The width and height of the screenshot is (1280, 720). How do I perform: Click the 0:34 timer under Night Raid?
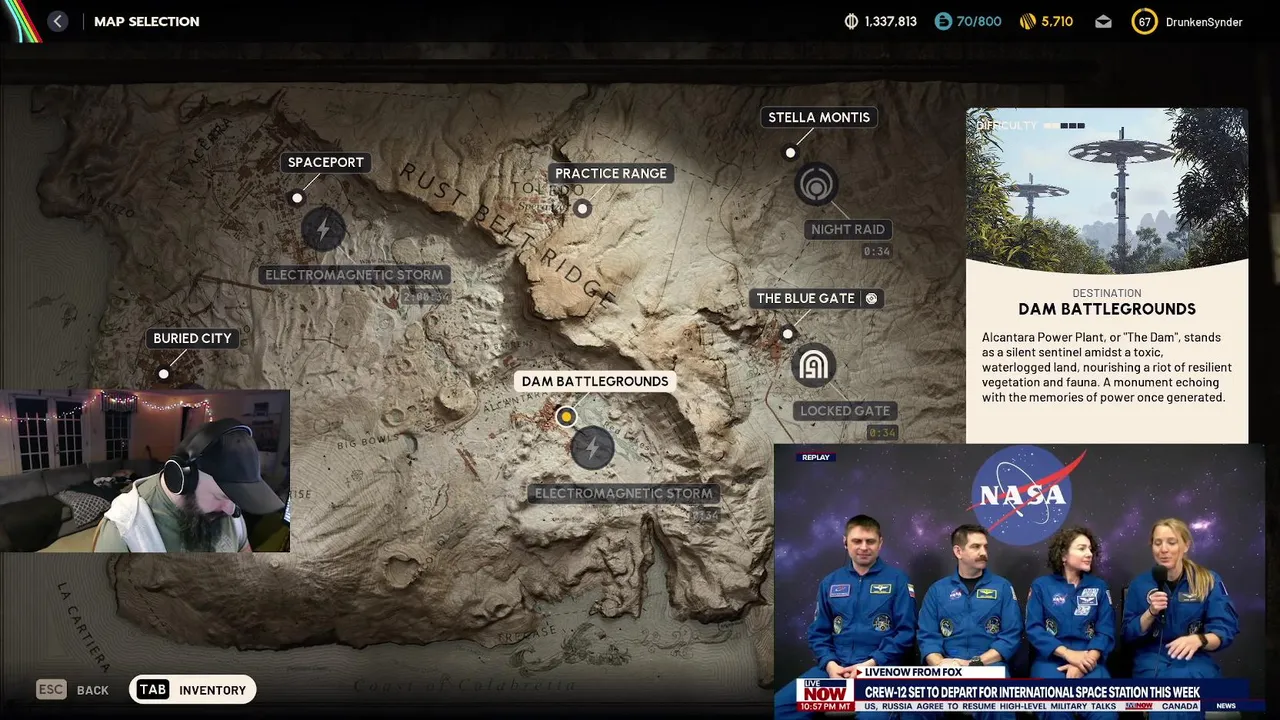coord(877,251)
